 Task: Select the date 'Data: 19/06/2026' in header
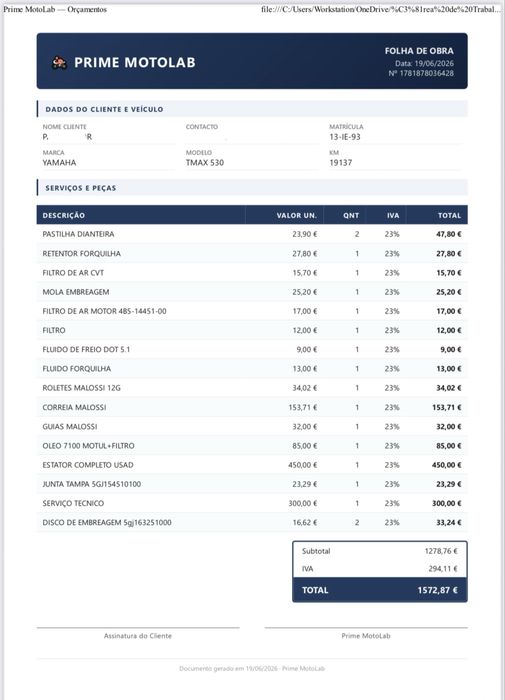coord(424,63)
